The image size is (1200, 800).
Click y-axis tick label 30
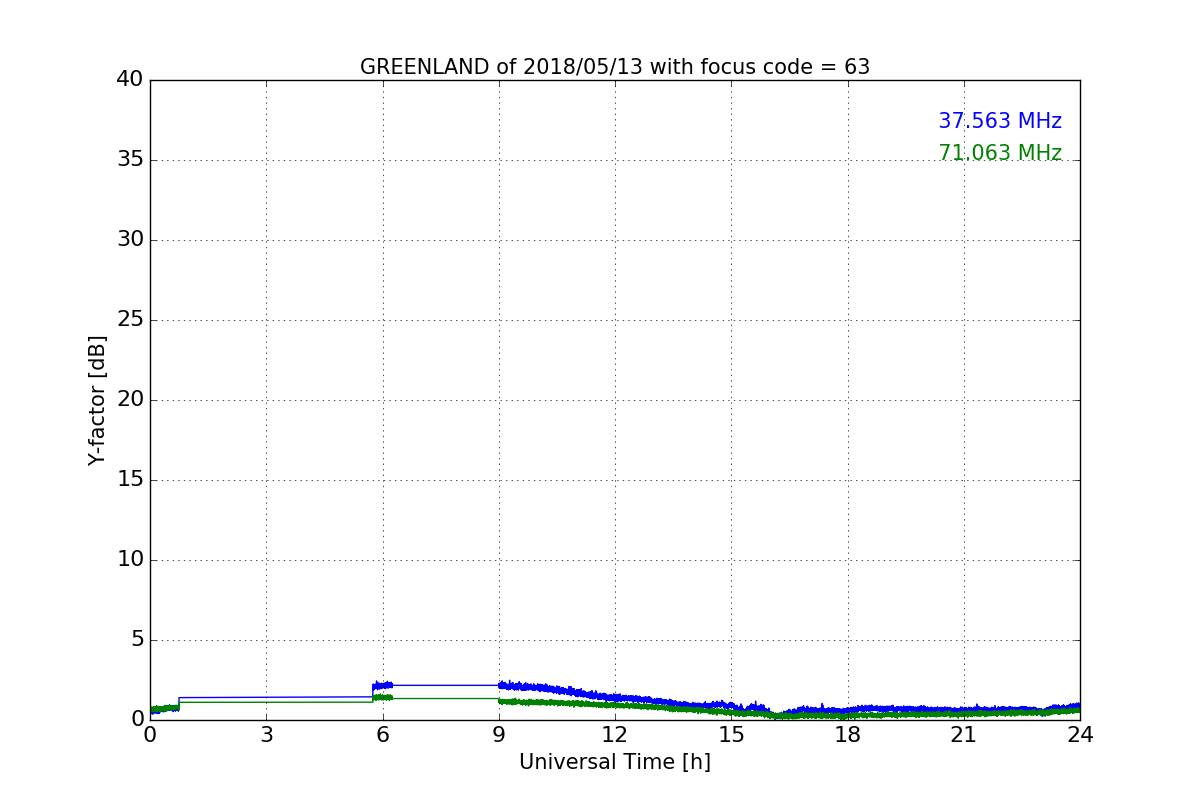130,240
